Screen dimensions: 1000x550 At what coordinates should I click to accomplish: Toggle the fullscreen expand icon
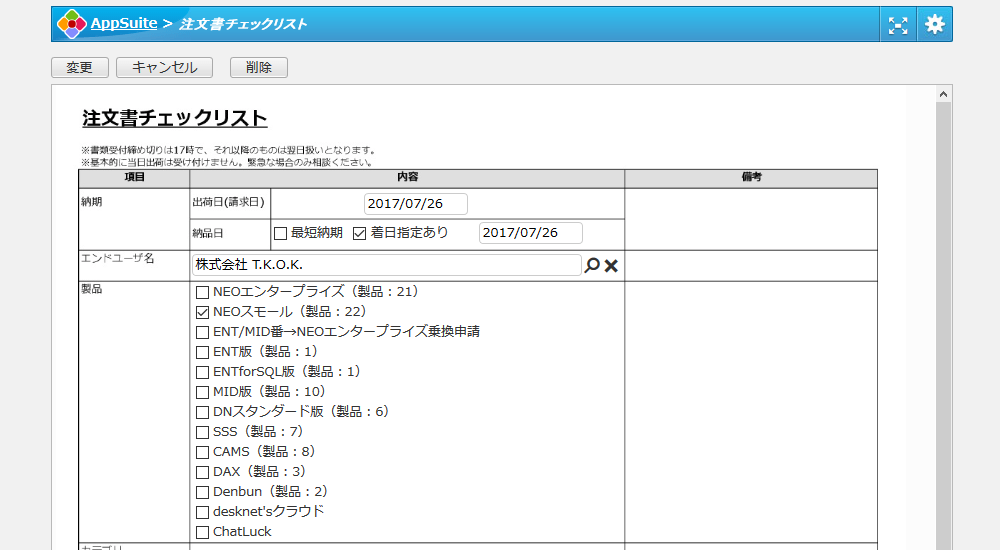point(898,25)
